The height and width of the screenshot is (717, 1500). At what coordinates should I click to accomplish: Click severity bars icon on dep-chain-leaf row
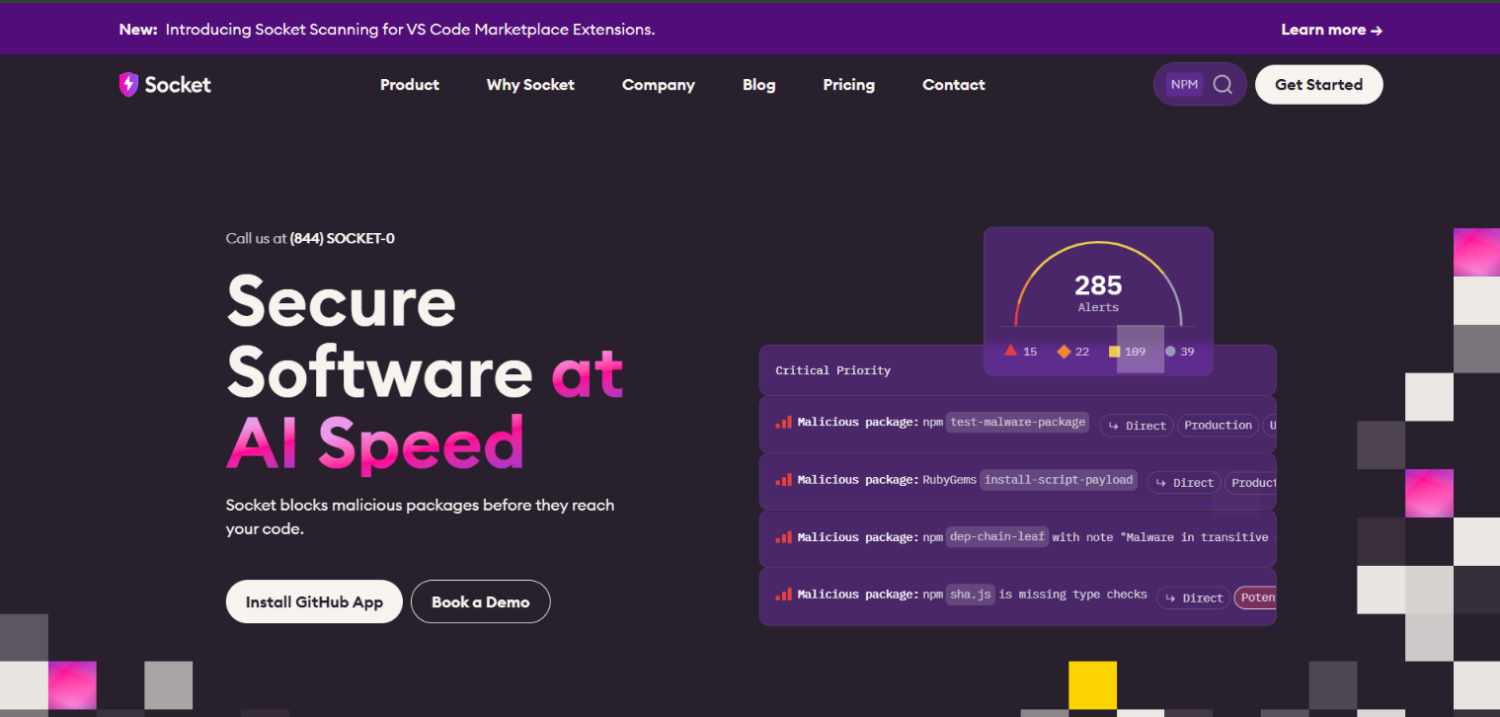(783, 537)
